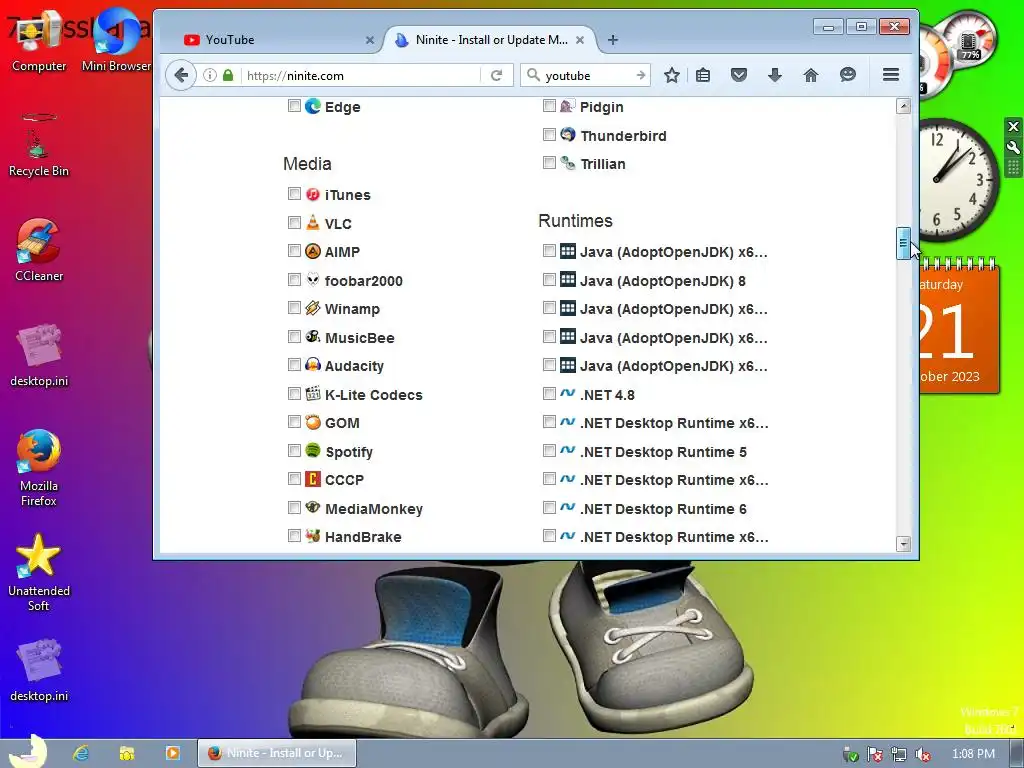
Task: Select the Edge checkbox
Action: click(x=294, y=106)
